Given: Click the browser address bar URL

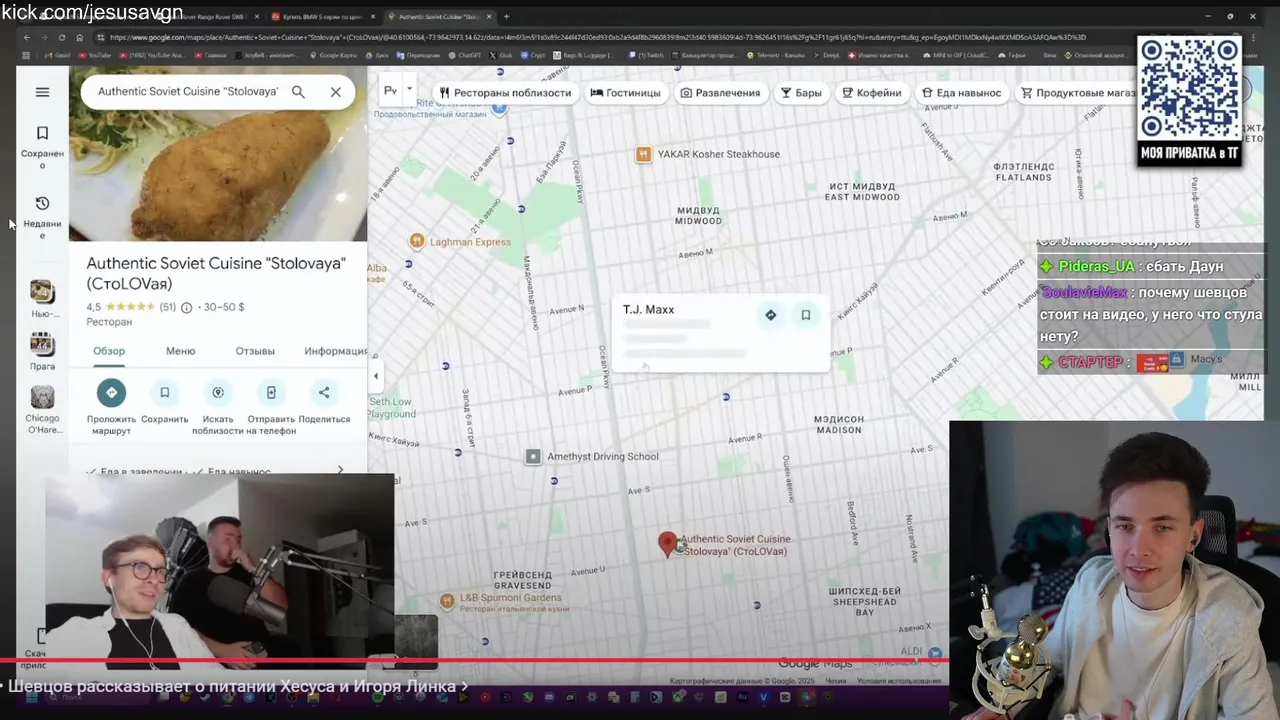Looking at the screenshot, I should tap(597, 37).
